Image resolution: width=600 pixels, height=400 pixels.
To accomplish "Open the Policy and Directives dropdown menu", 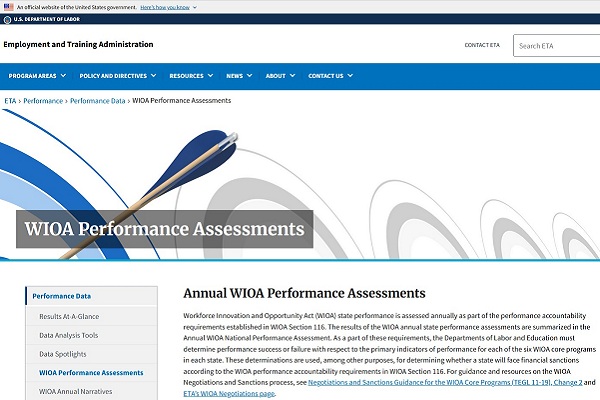I will [118, 76].
